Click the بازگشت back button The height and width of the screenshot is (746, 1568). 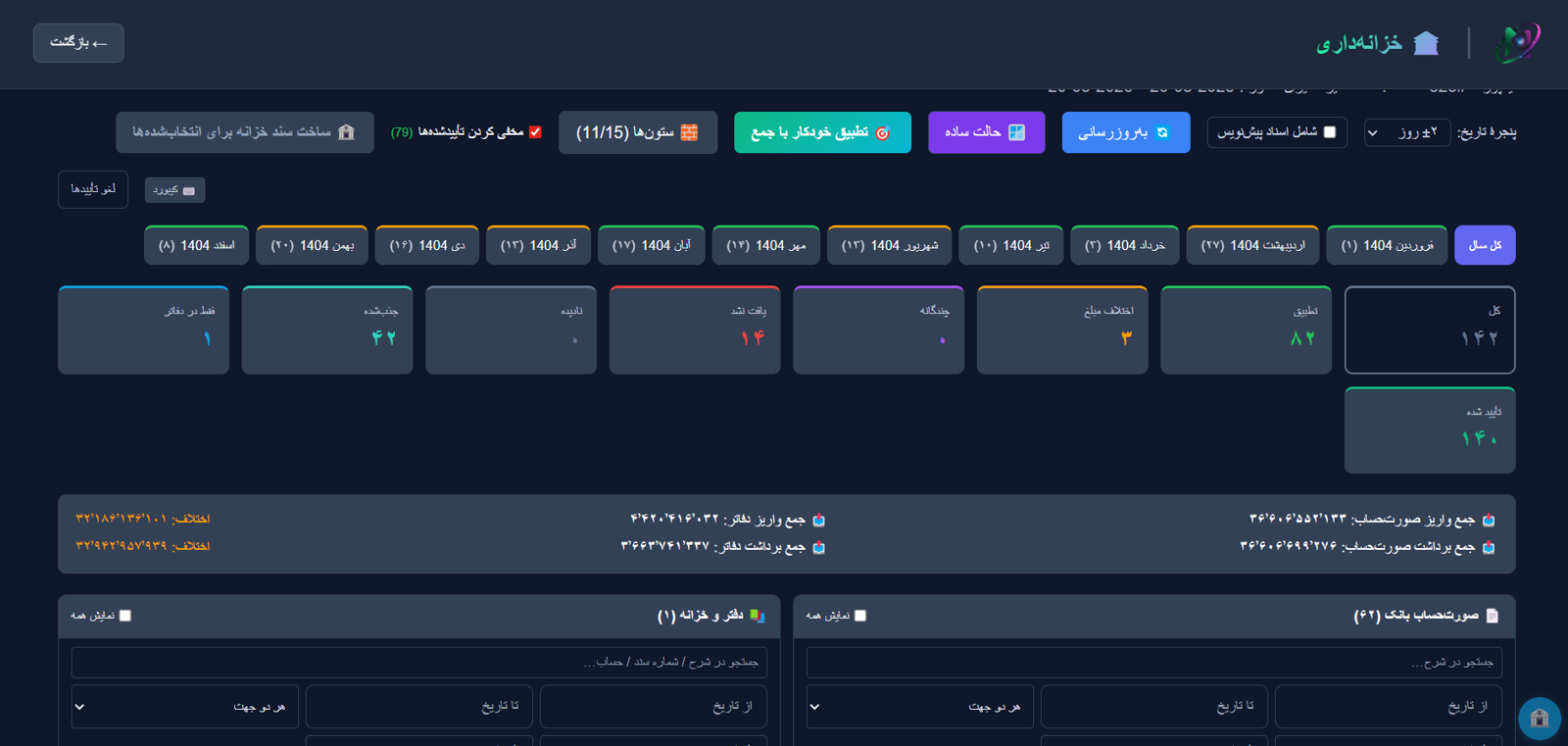click(78, 43)
